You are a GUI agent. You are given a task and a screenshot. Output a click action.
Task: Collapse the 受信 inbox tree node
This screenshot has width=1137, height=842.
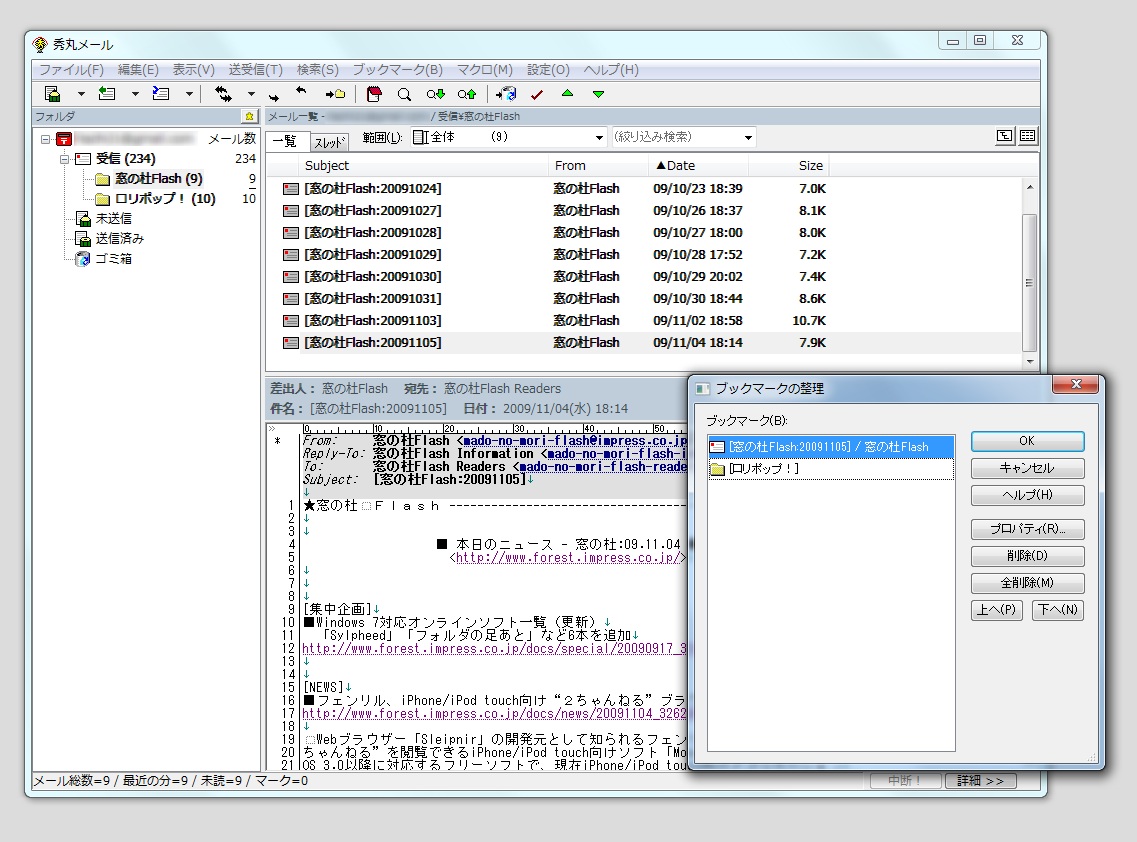tap(64, 159)
